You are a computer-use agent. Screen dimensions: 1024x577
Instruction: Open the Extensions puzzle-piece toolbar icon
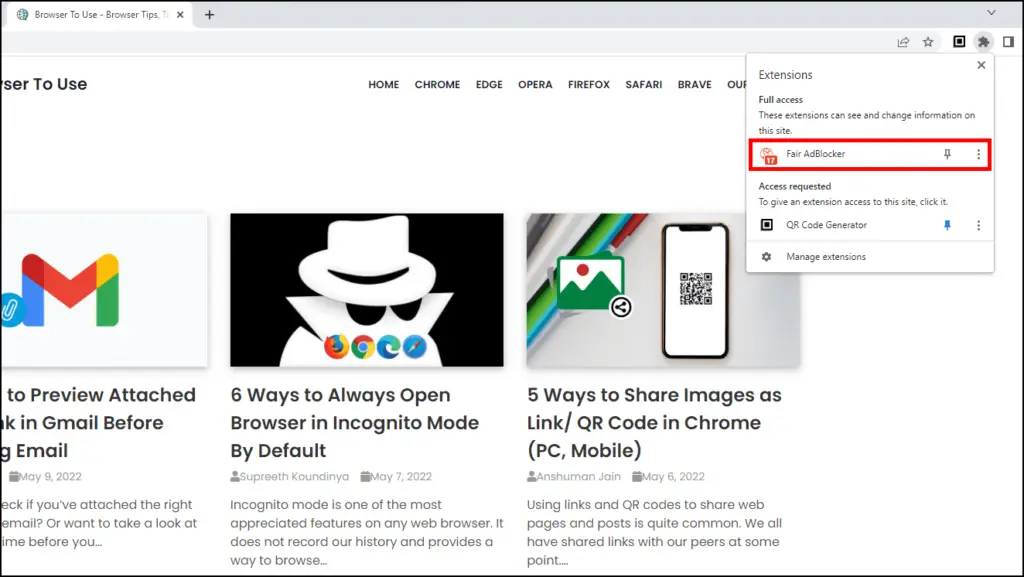click(983, 42)
